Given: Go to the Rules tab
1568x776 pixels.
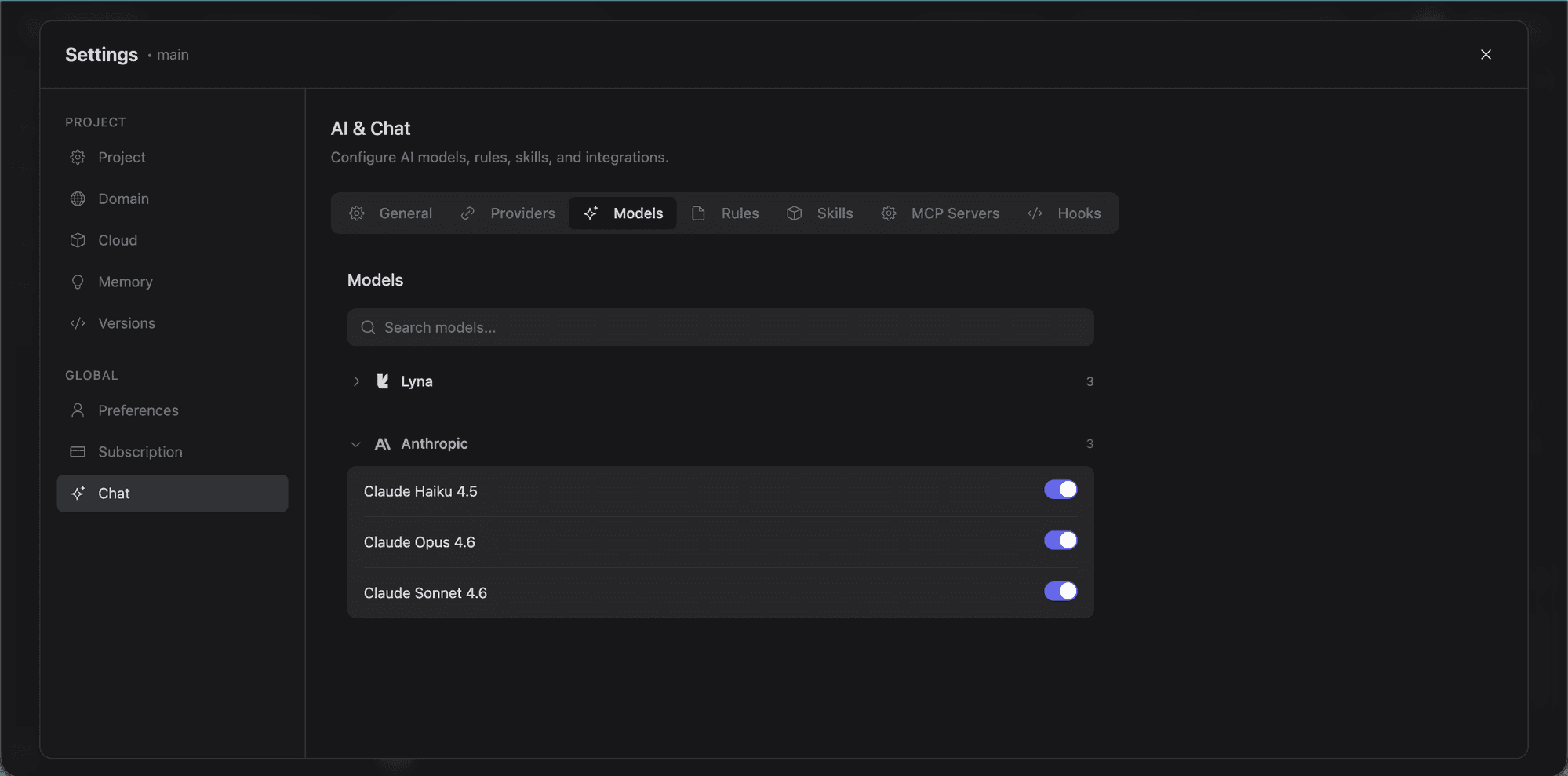Looking at the screenshot, I should click(x=726, y=213).
